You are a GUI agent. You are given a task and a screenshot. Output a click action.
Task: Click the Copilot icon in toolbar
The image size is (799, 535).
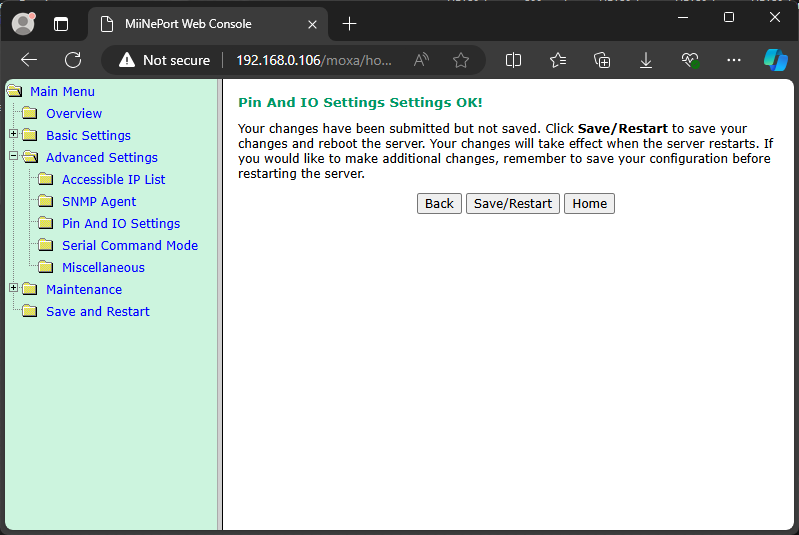(775, 60)
